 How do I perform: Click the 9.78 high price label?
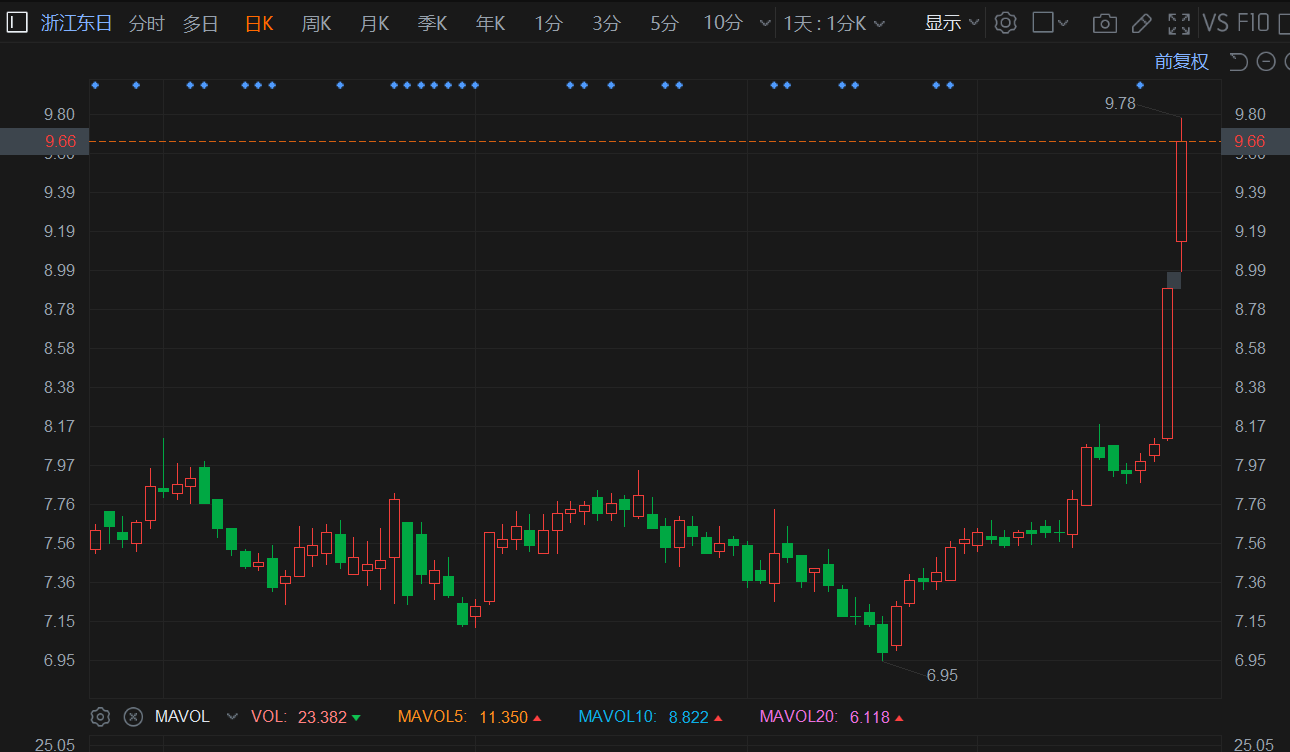(1120, 102)
